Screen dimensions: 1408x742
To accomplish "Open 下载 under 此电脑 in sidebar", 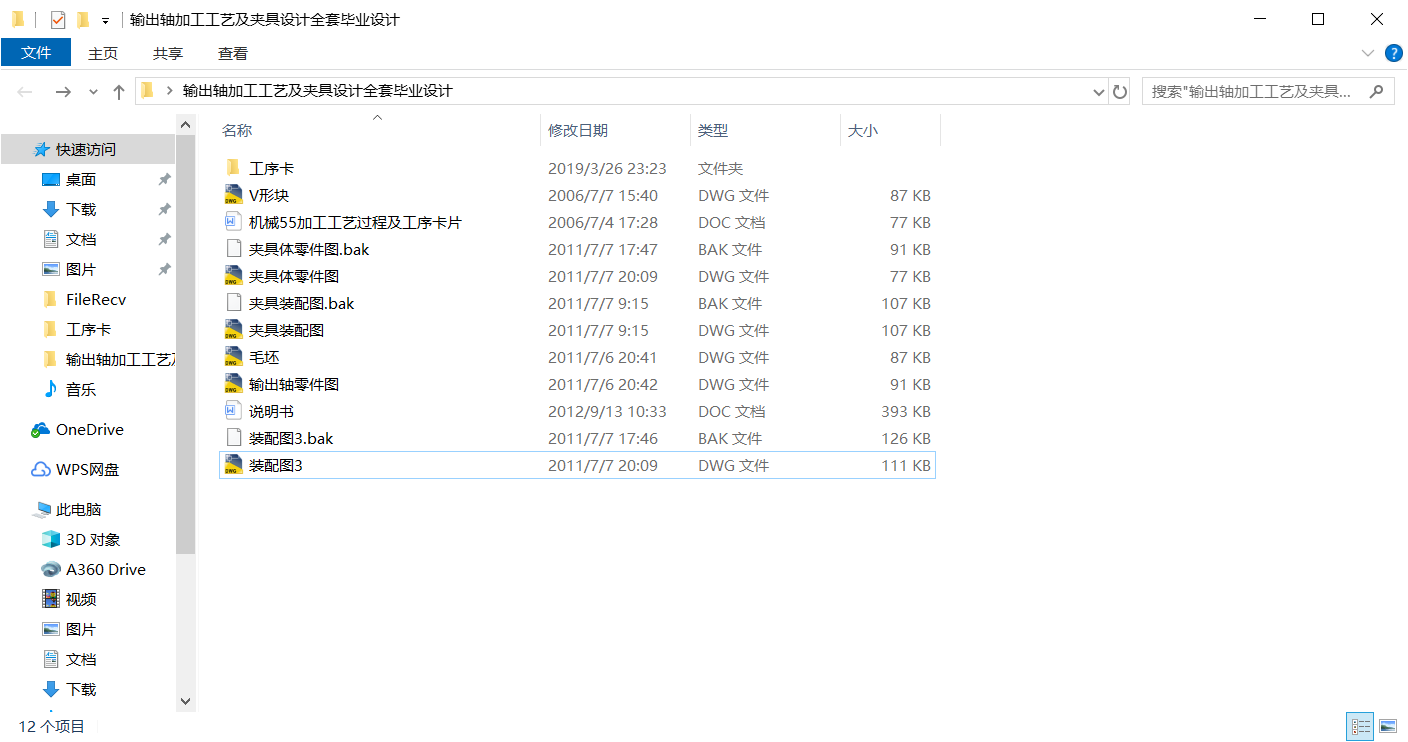I will coord(81,689).
